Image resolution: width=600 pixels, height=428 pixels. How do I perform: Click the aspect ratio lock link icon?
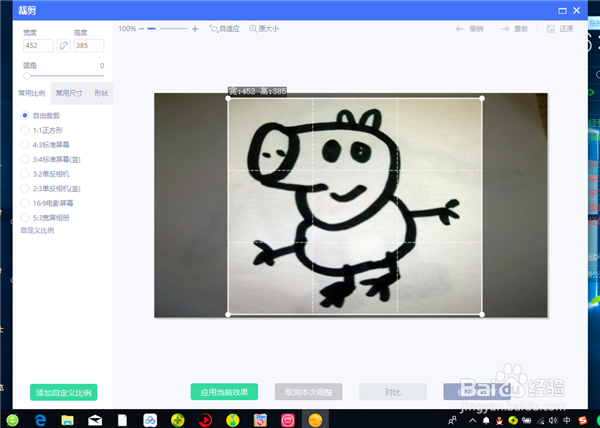tap(64, 46)
